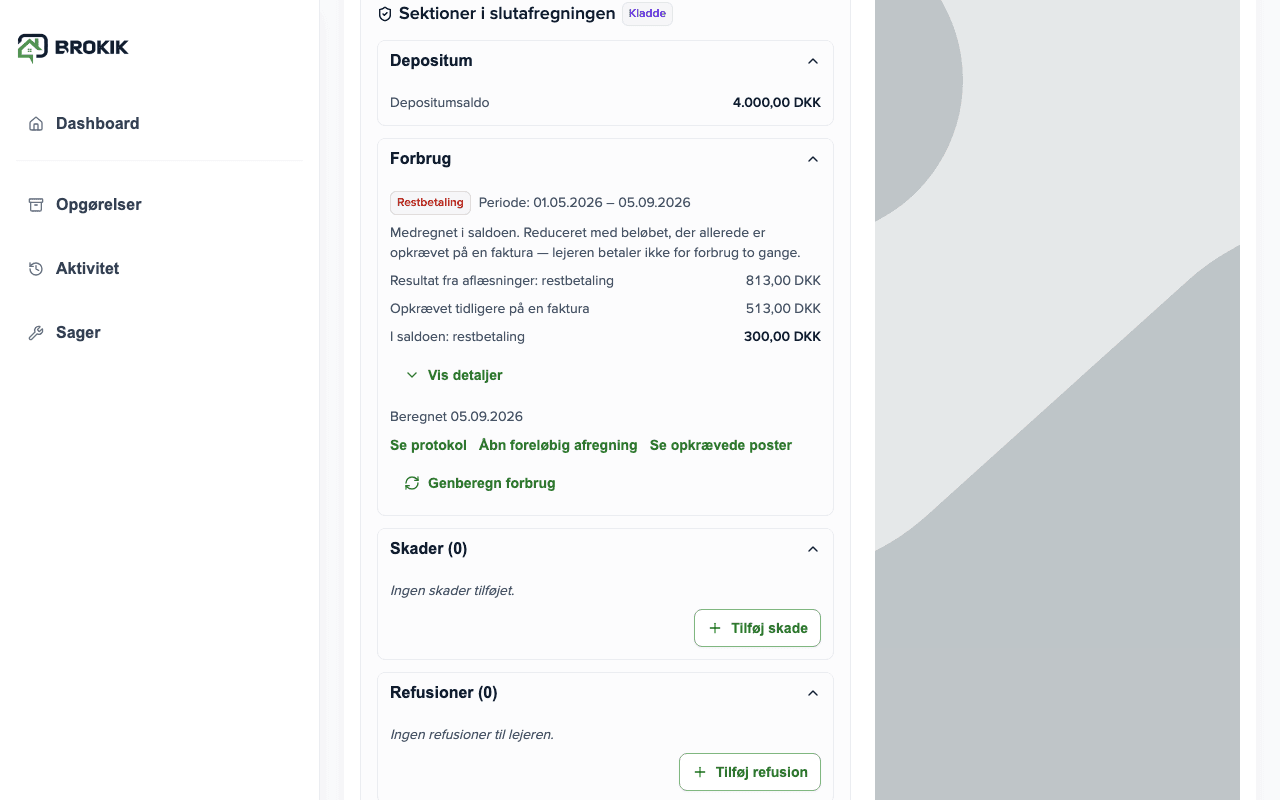The height and width of the screenshot is (800, 1280).
Task: Click the Aktivitet history clock icon
Action: tap(36, 269)
